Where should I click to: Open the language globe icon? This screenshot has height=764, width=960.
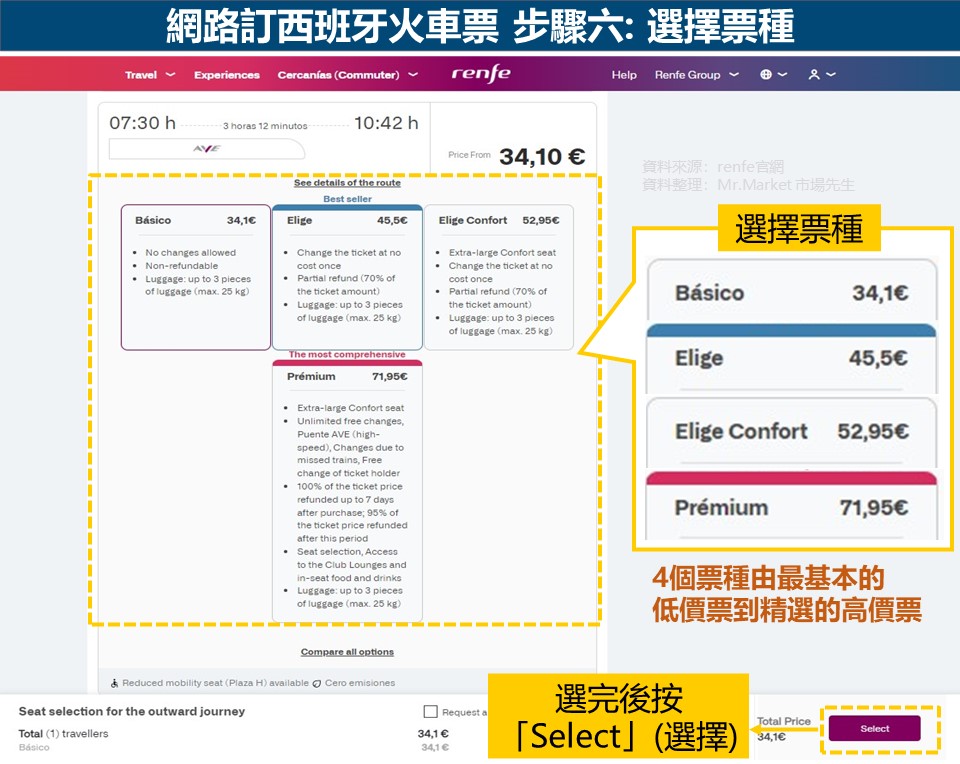765,75
